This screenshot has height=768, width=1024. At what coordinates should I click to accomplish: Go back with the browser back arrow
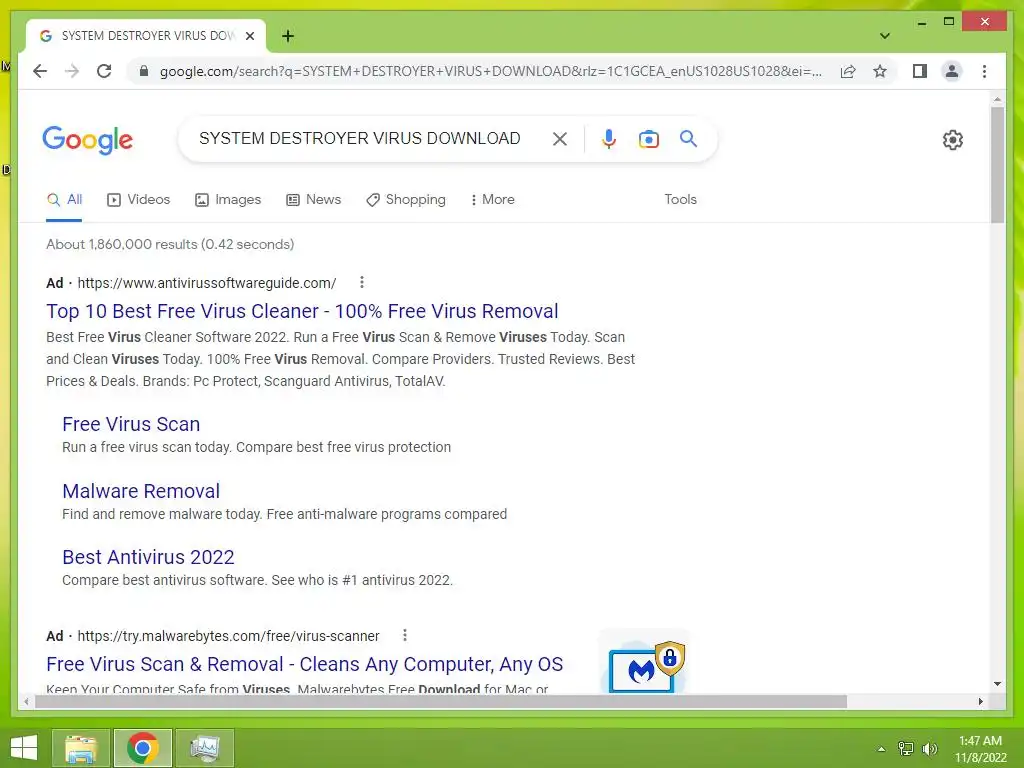point(40,71)
